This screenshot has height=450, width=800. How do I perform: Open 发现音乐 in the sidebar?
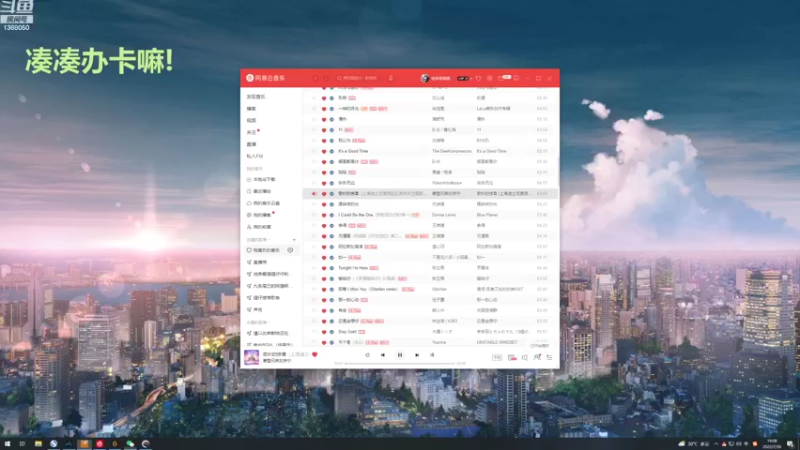tap(256, 96)
